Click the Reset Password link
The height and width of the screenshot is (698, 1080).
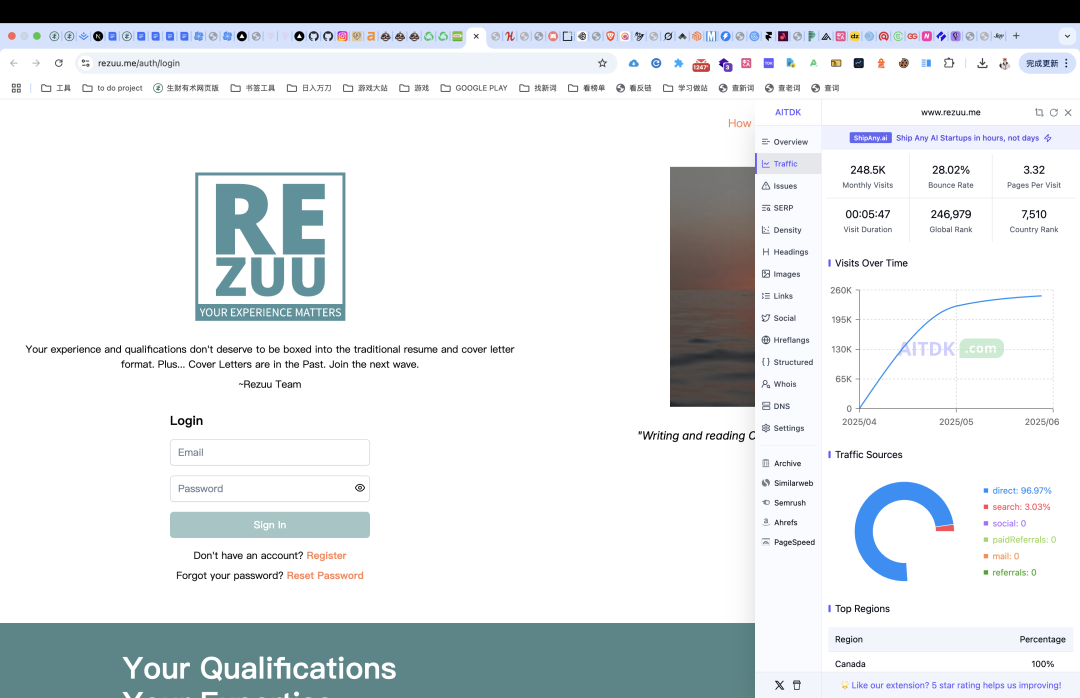[325, 576]
